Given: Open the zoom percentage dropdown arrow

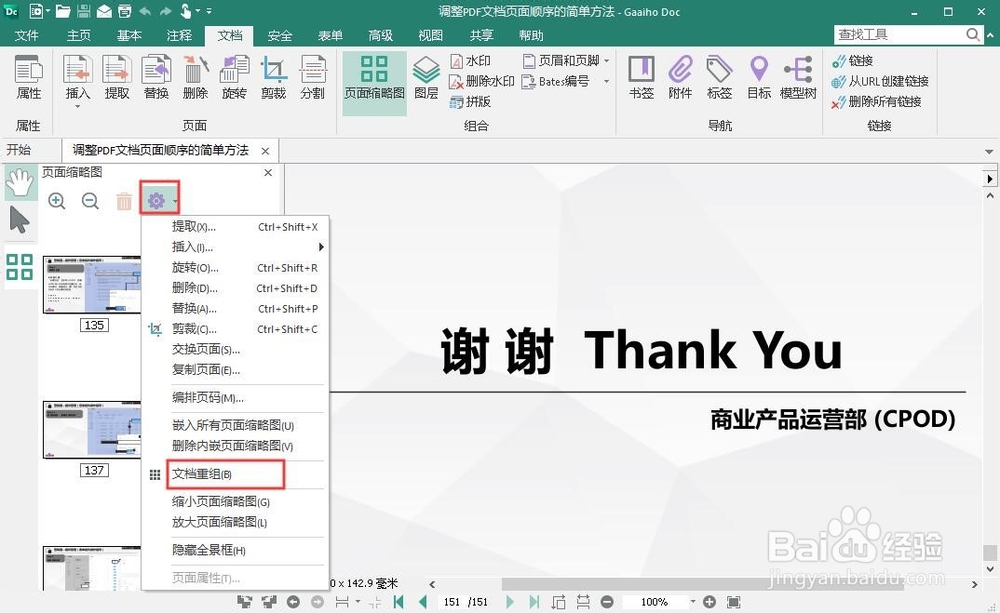Looking at the screenshot, I should pos(693,602).
